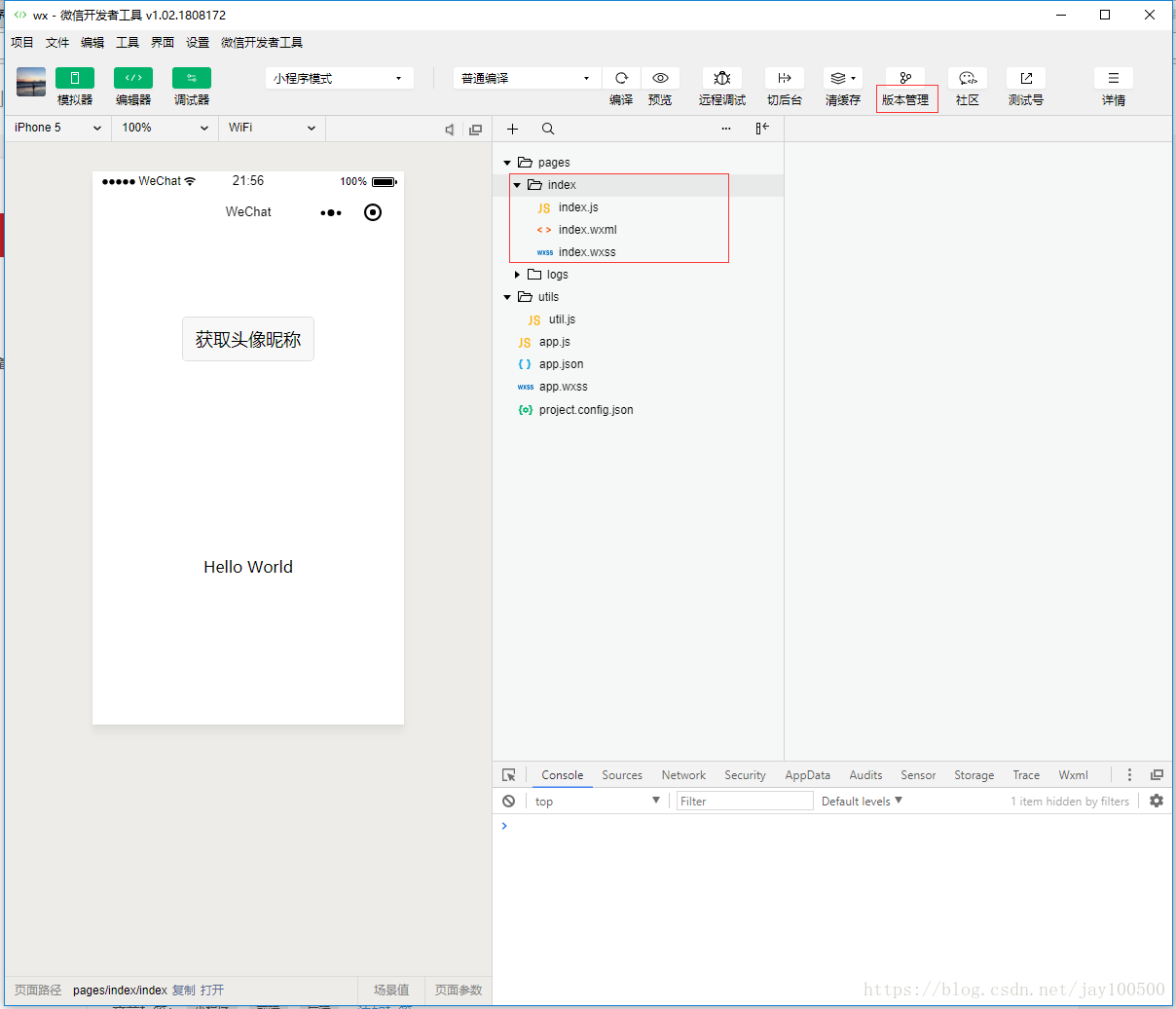Collapse the utils folder
The width and height of the screenshot is (1176, 1009).
point(507,297)
